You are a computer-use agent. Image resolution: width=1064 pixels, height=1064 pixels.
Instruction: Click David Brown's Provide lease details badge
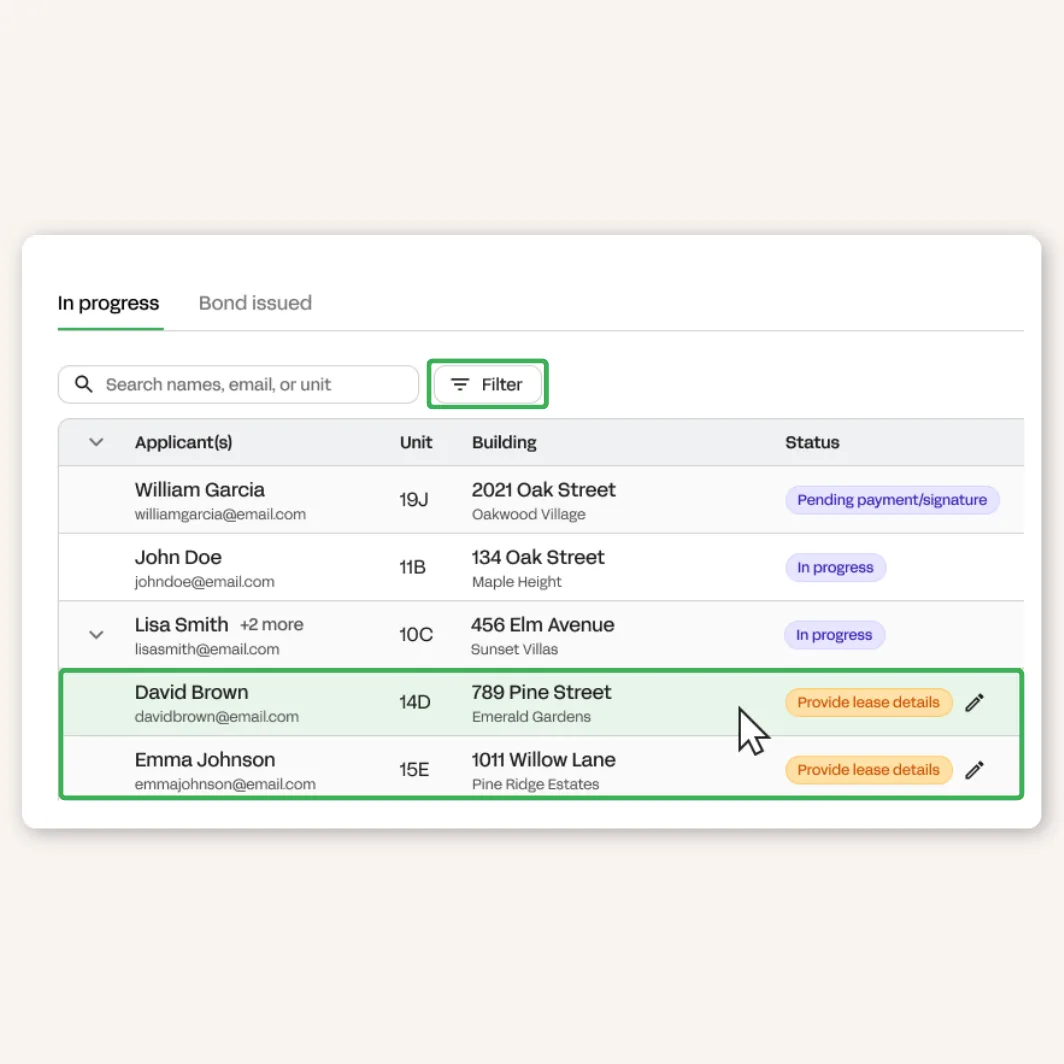868,702
